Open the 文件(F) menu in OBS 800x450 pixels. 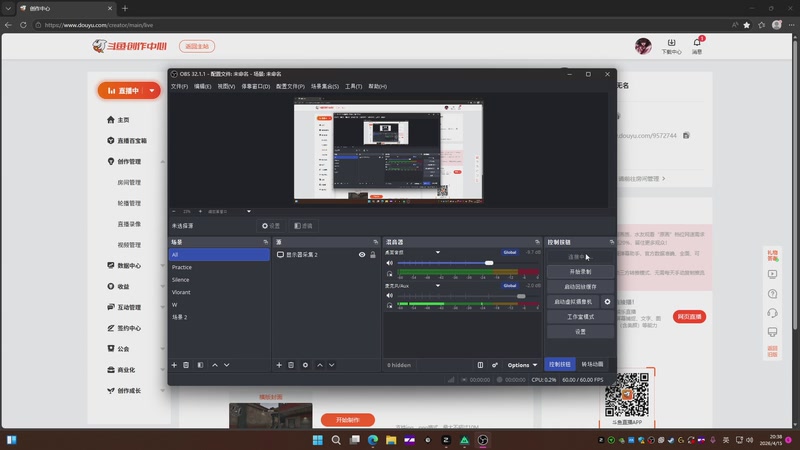click(179, 86)
